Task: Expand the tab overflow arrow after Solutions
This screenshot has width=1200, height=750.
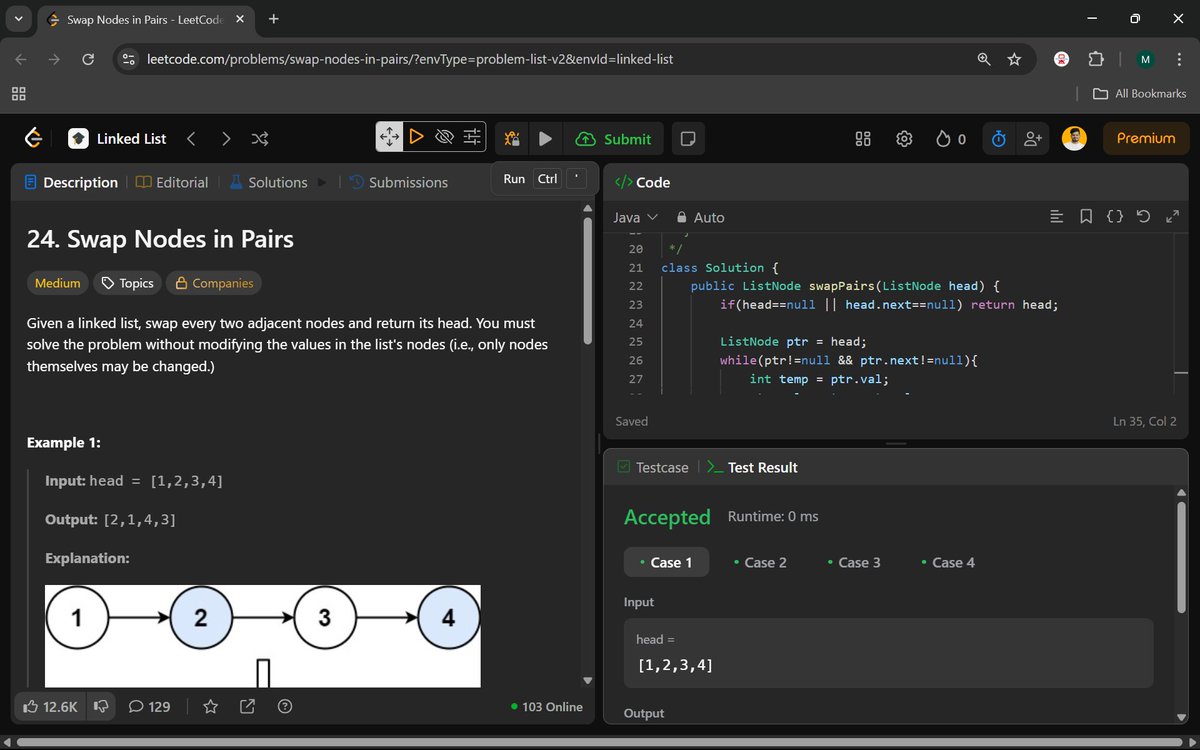Action: (322, 182)
